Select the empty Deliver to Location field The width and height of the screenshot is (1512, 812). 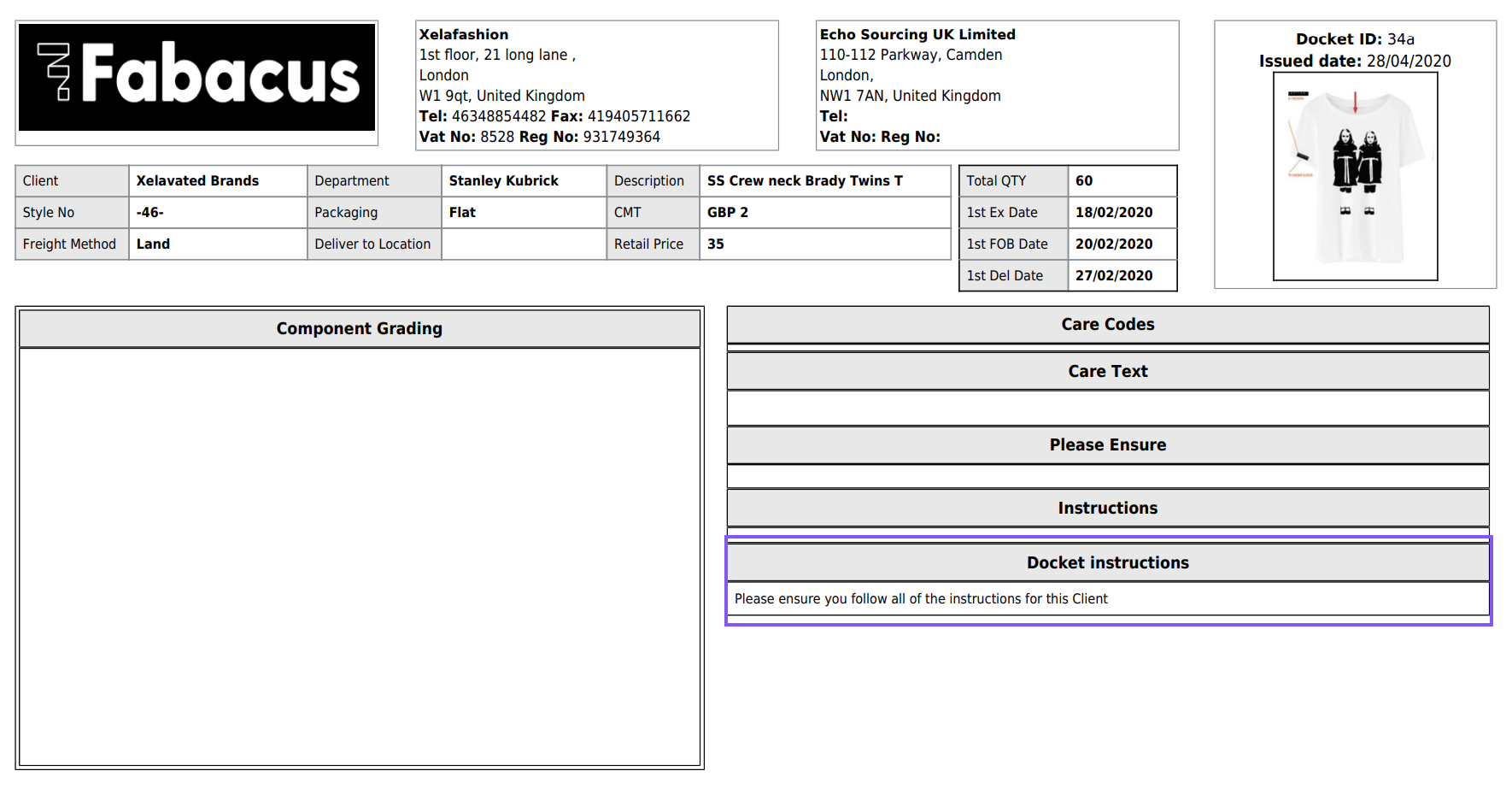[523, 244]
